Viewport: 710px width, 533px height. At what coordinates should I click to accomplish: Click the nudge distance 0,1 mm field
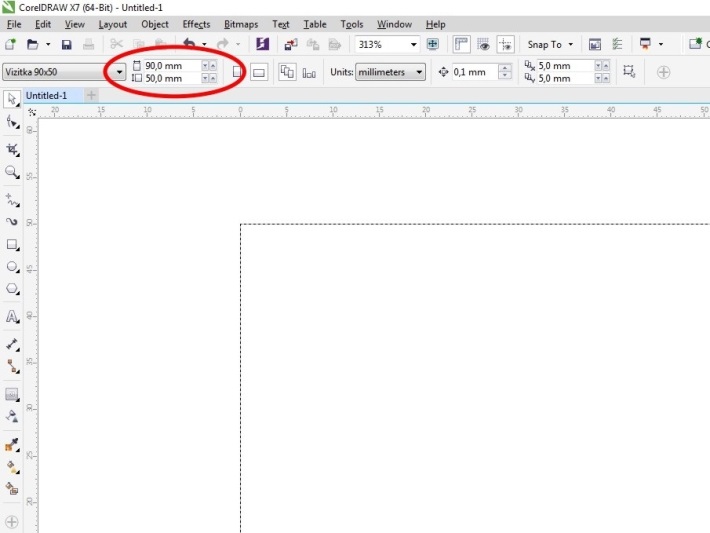coord(475,72)
